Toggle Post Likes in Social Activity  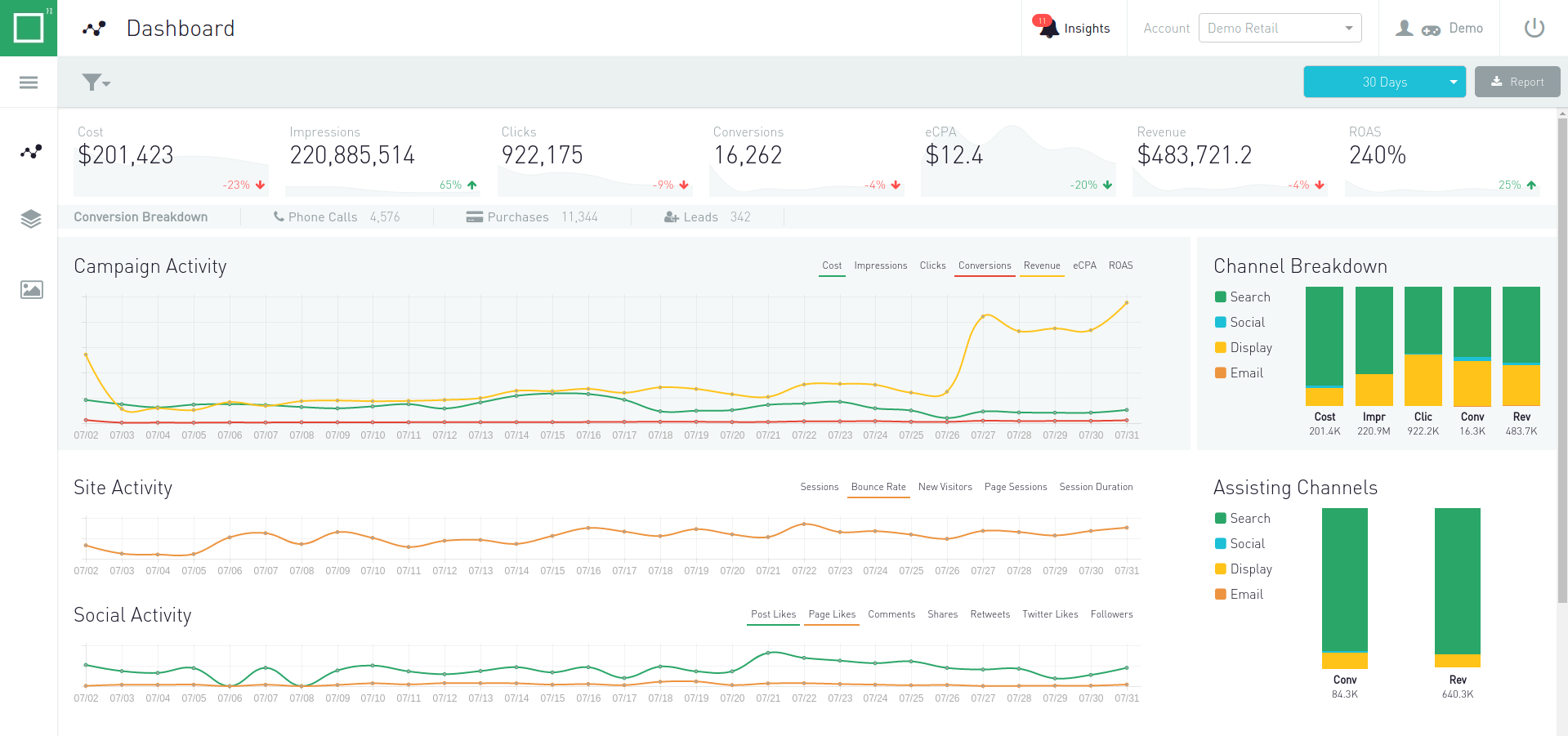773,615
